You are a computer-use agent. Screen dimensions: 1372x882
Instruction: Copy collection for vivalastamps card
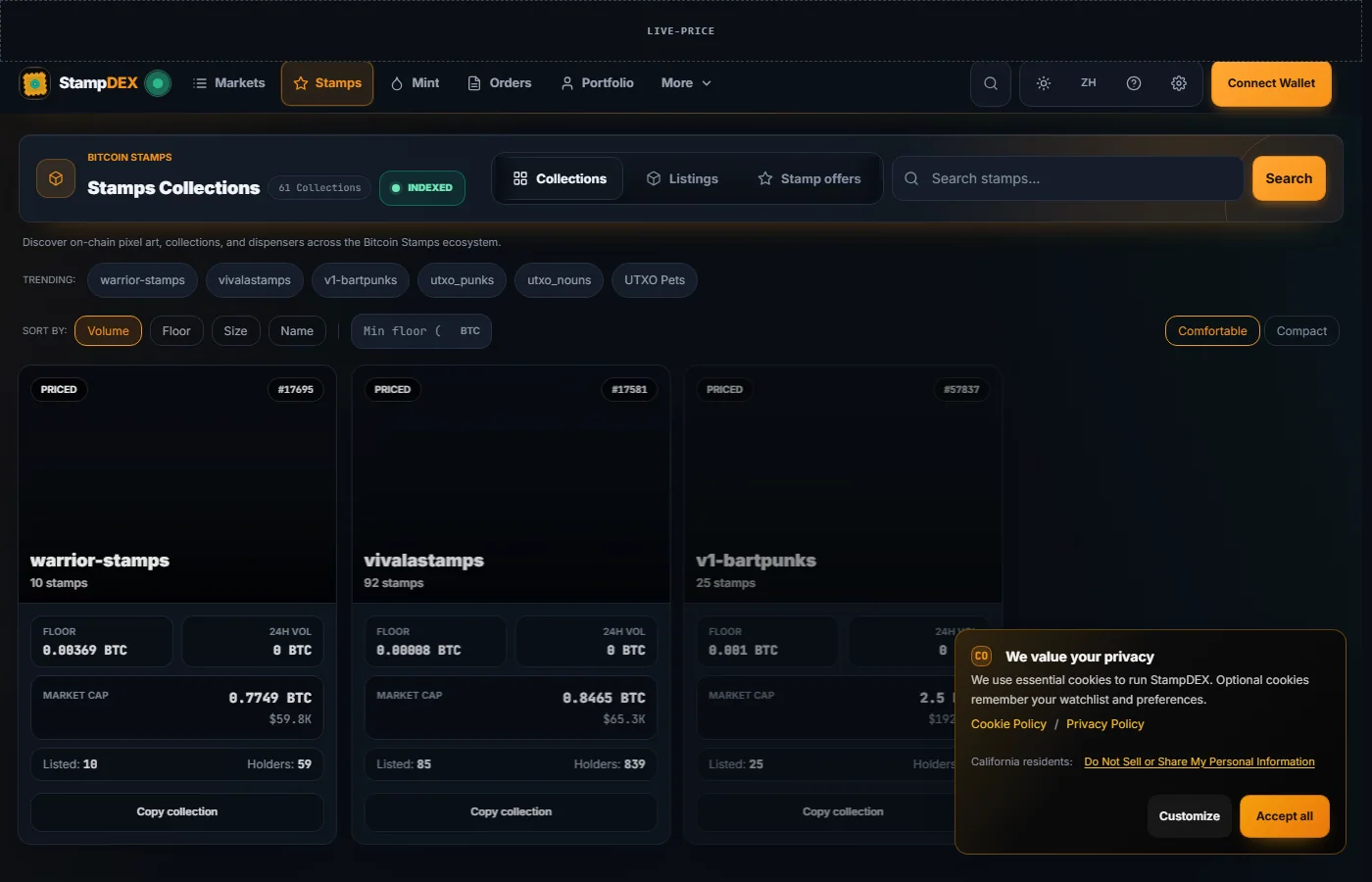point(511,812)
